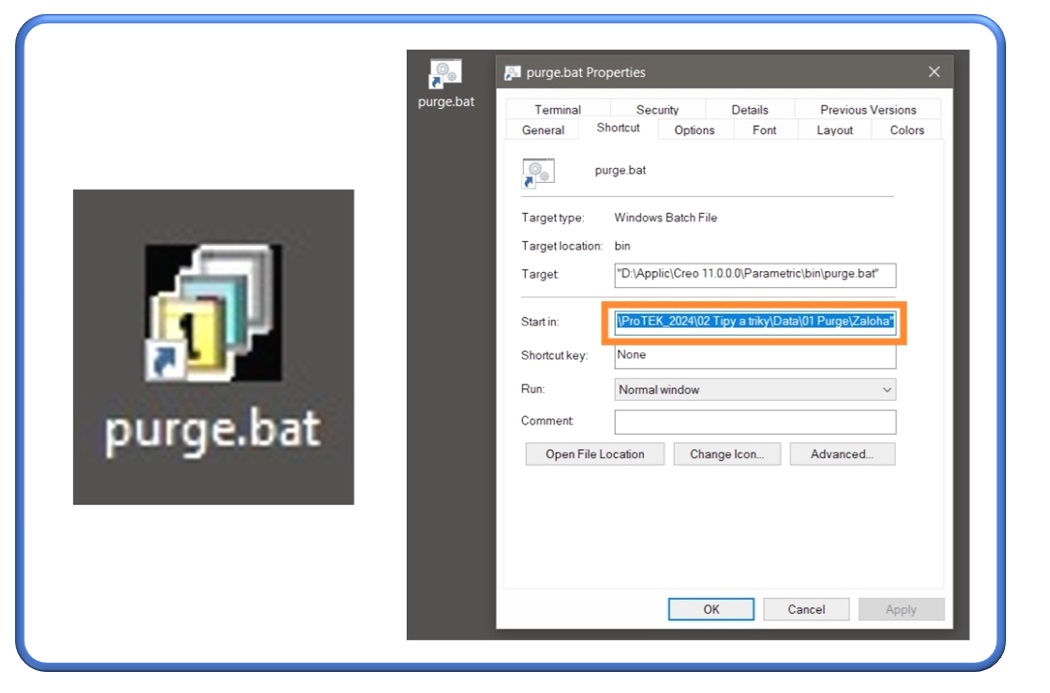Image resolution: width=1050 pixels, height=693 pixels.
Task: Click the shortcut icon beside the purge.bat name
Action: [538, 173]
